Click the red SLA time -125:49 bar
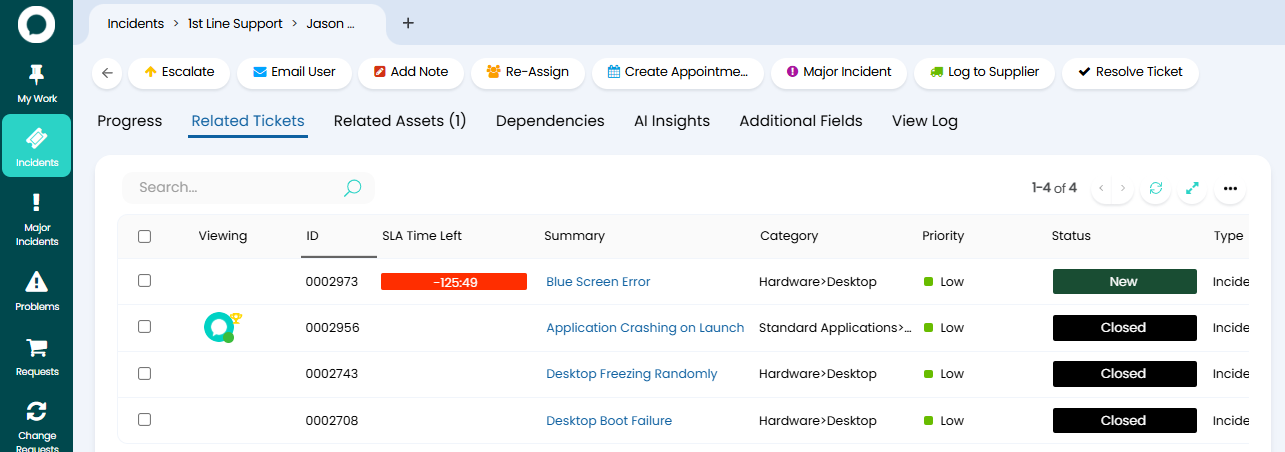The height and width of the screenshot is (452, 1285). [454, 282]
